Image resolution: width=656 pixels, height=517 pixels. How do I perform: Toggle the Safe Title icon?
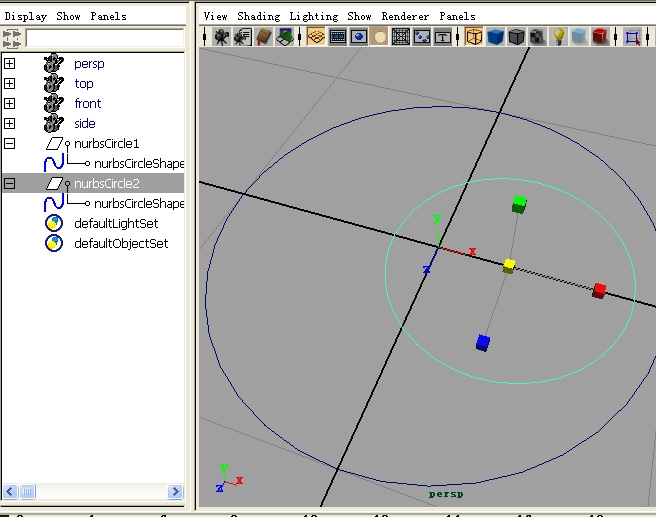point(443,37)
